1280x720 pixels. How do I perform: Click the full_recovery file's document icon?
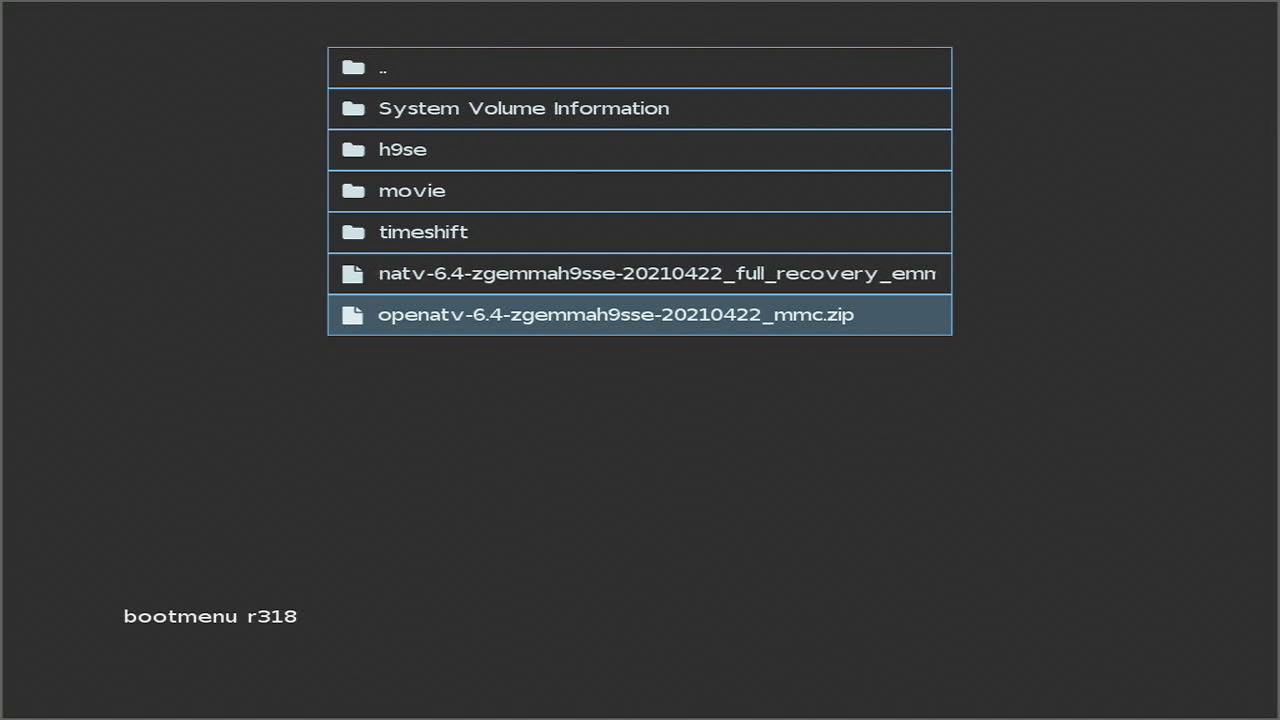pyautogui.click(x=353, y=274)
